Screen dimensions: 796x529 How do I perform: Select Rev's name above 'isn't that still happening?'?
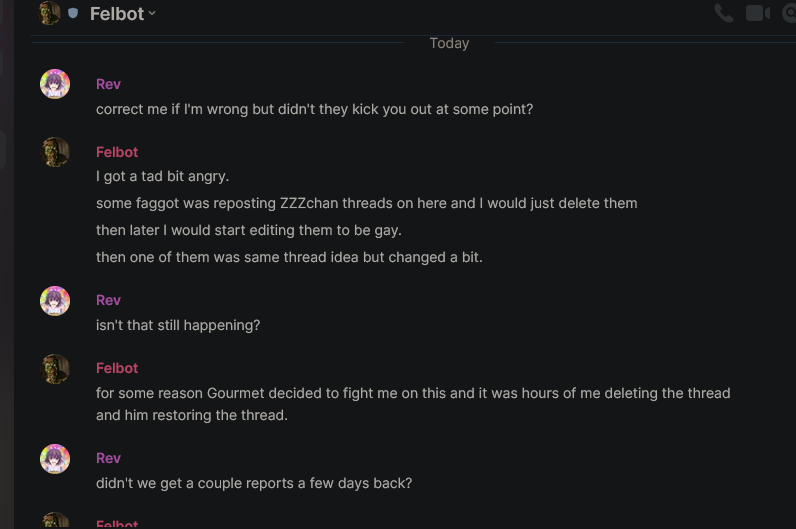pyautogui.click(x=108, y=301)
